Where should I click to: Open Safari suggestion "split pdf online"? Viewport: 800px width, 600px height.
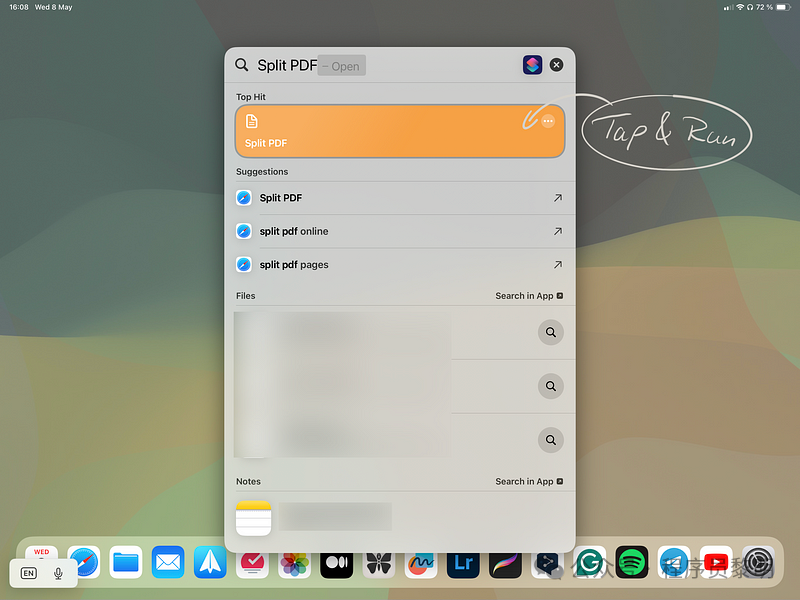[x=399, y=231]
